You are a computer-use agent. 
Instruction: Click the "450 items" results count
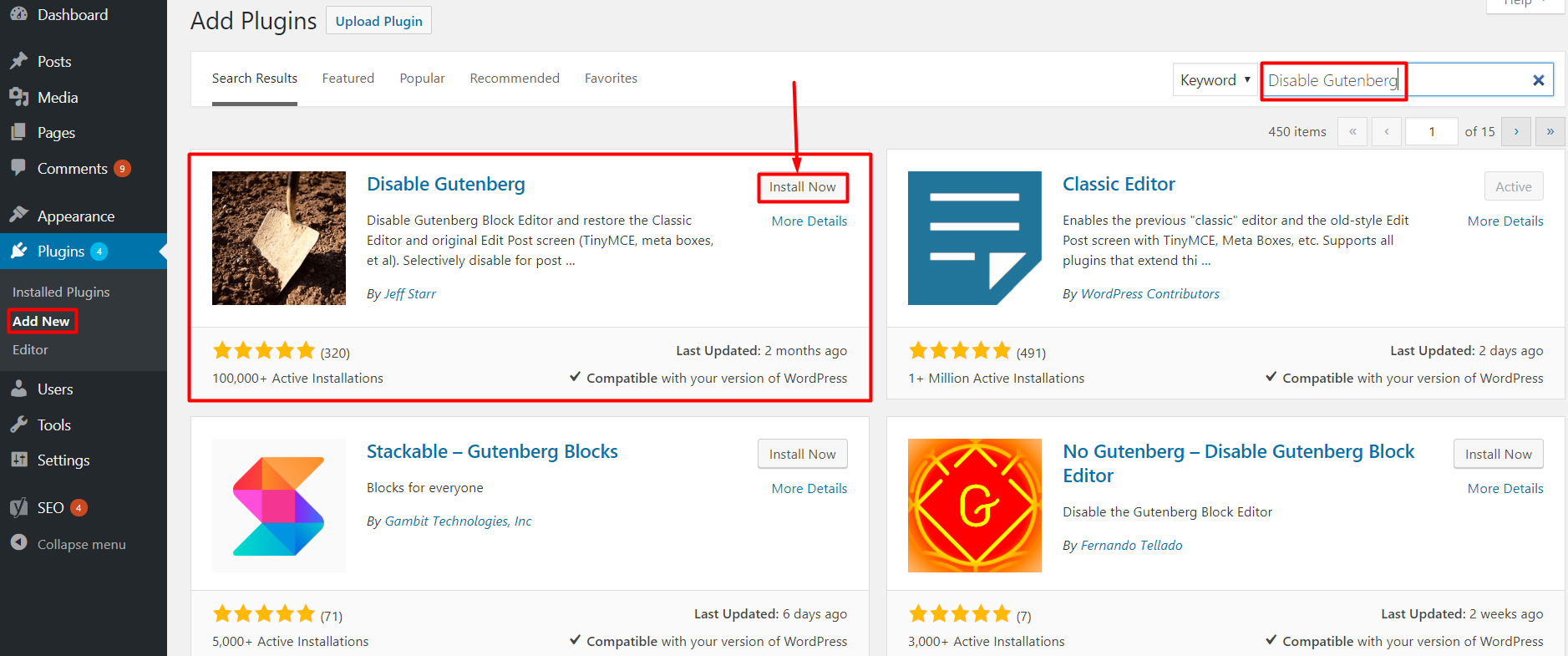pos(1297,131)
